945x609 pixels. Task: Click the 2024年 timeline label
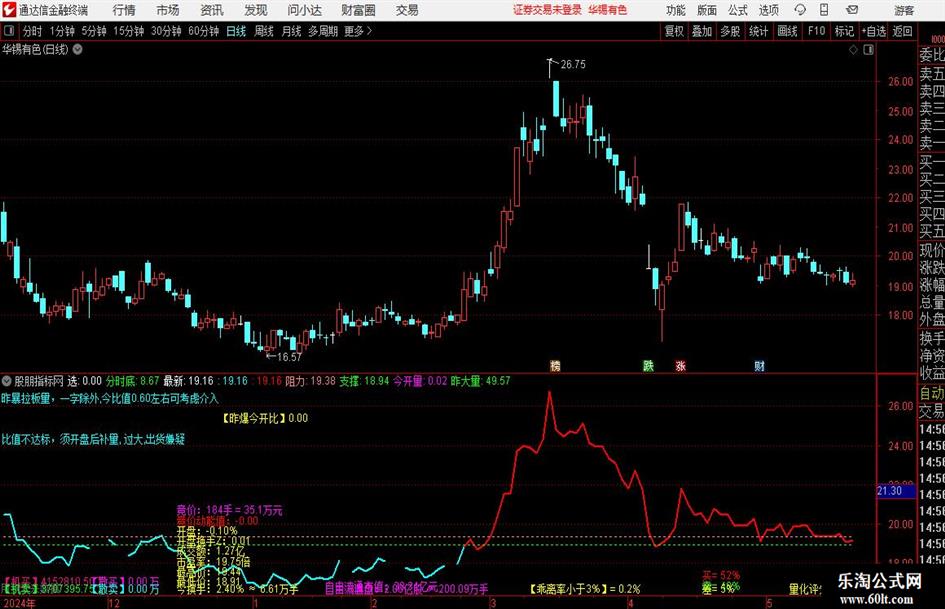19,603
